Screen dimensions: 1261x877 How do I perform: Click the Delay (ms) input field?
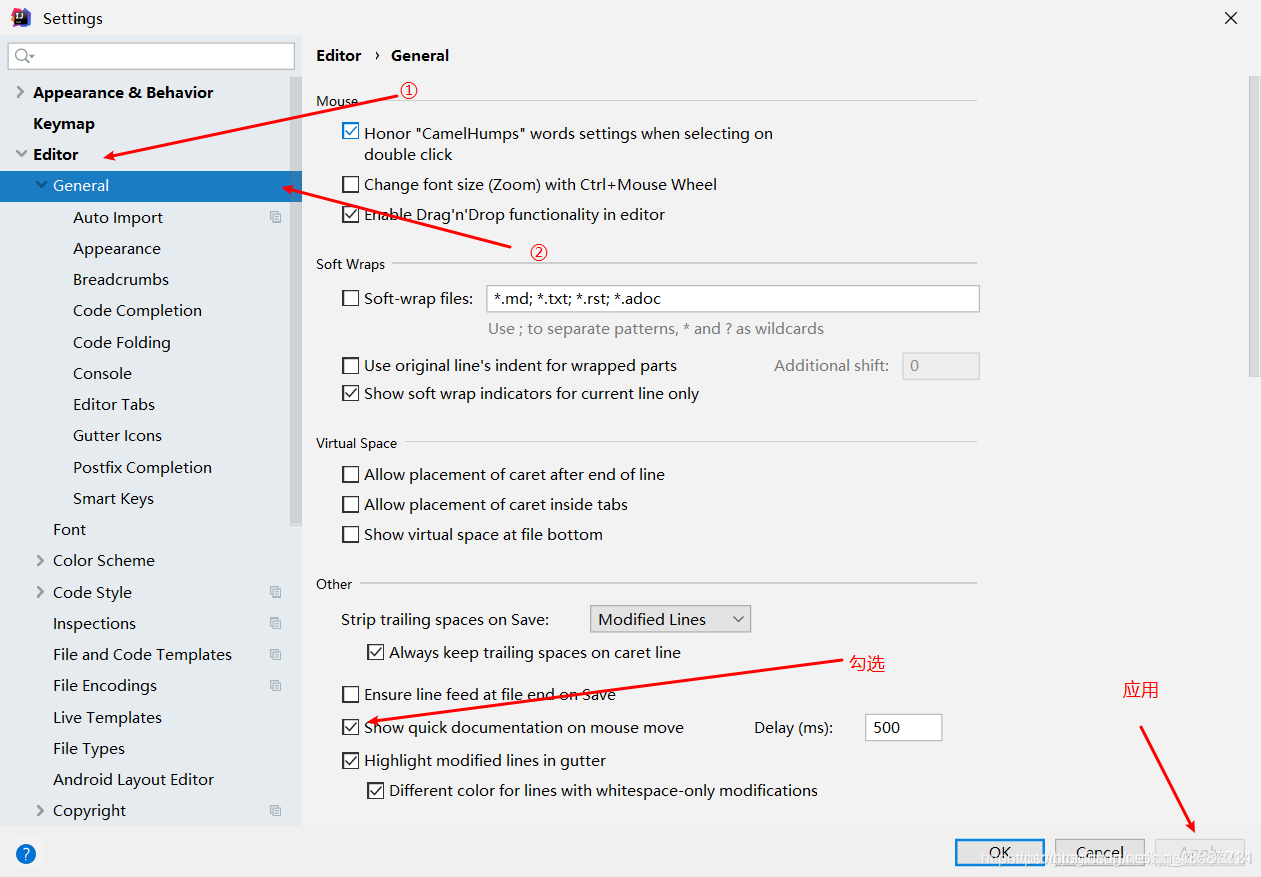click(x=903, y=727)
